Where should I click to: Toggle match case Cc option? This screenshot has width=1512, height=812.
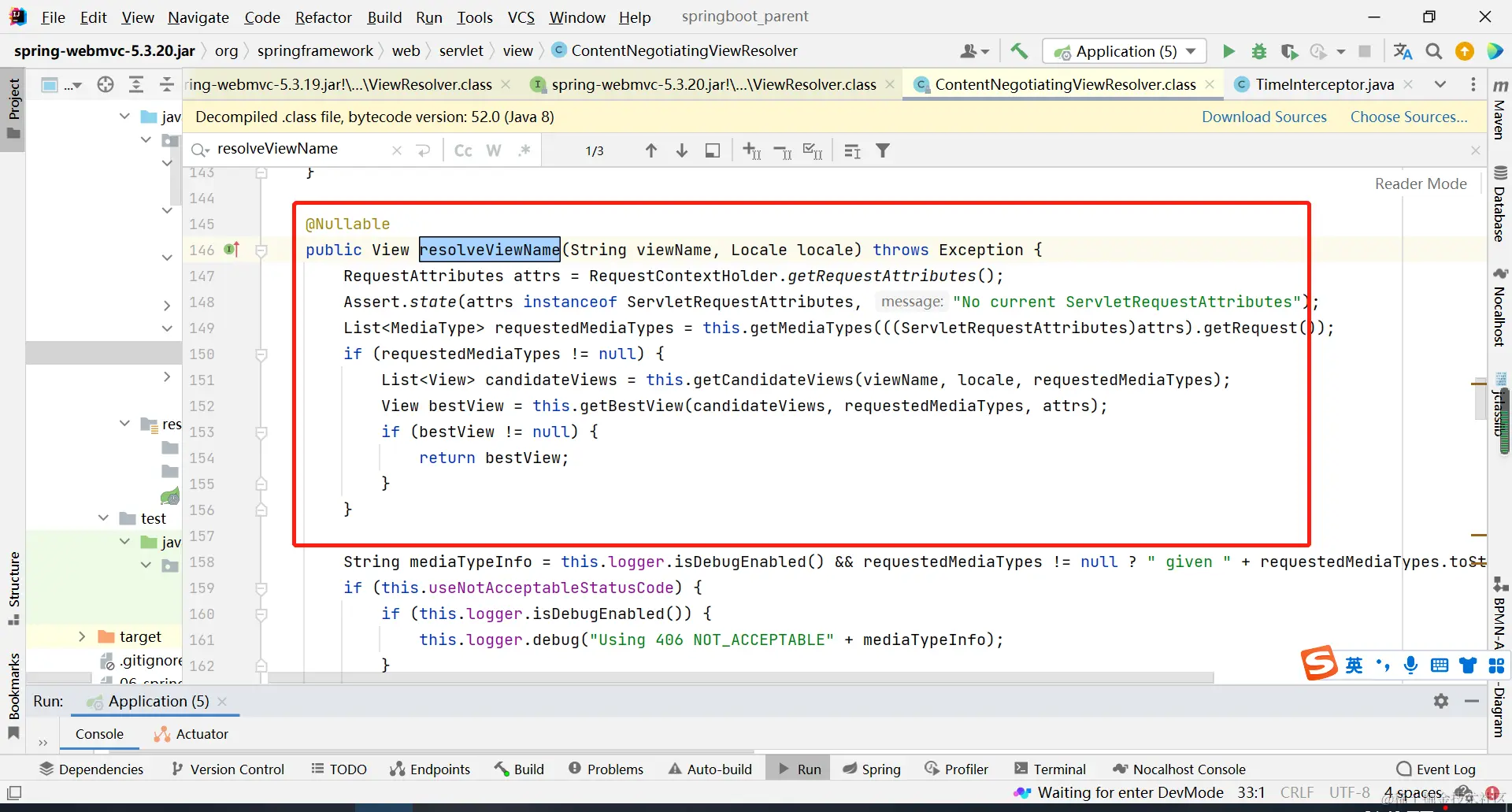tap(463, 150)
